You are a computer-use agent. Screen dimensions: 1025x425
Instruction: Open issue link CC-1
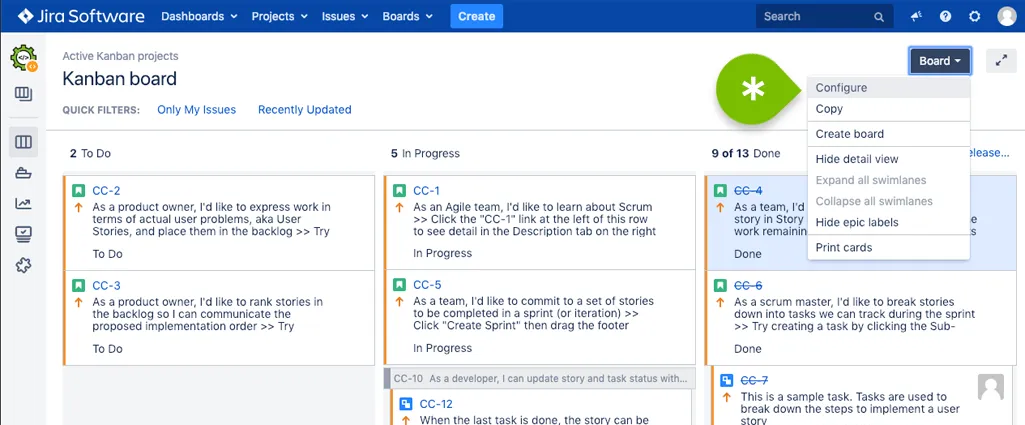pos(426,191)
